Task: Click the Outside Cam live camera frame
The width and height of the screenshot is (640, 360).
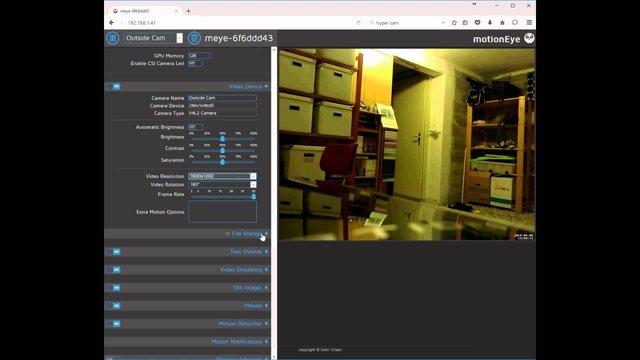Action: point(407,144)
